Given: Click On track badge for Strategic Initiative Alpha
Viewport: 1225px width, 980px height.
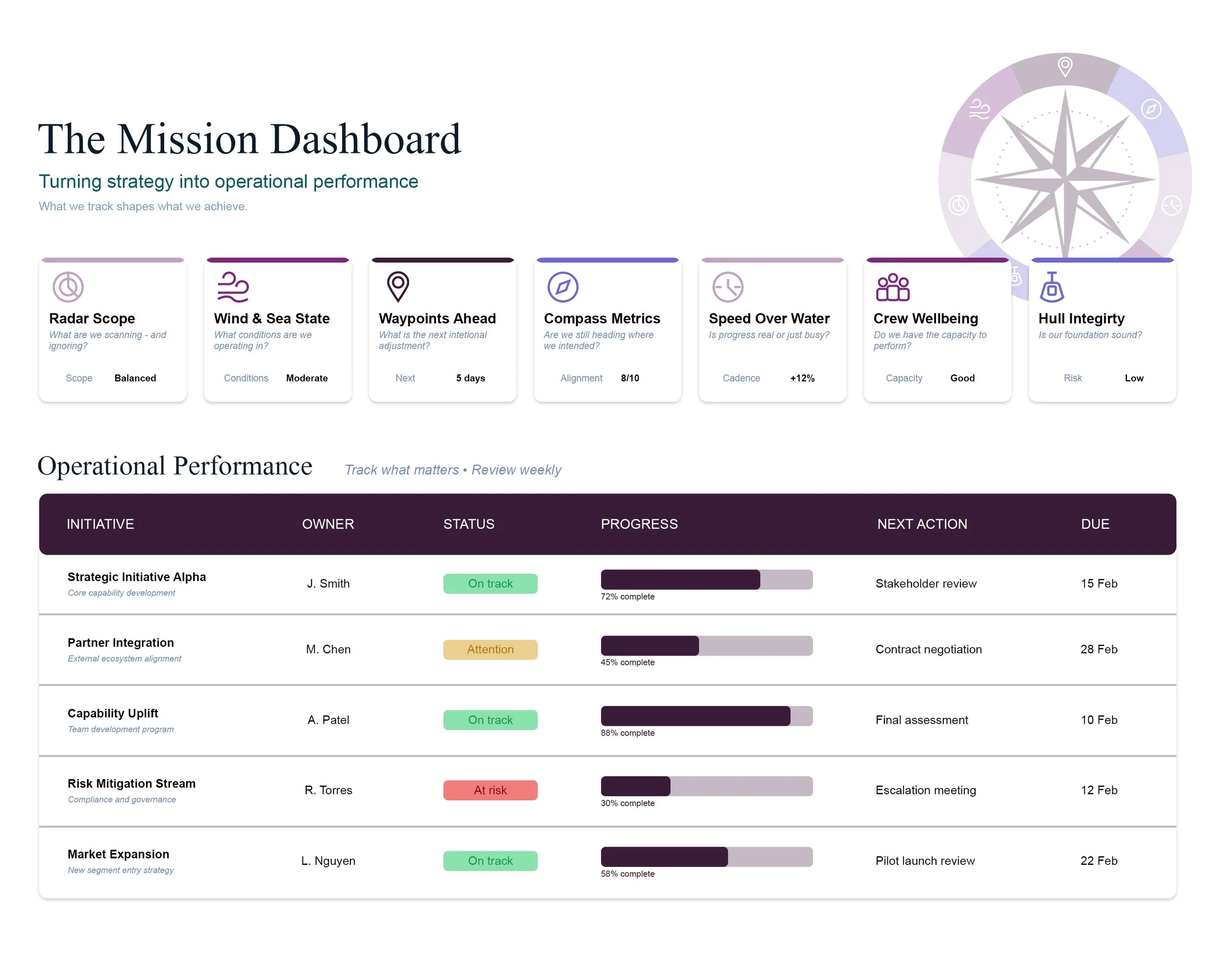Looking at the screenshot, I should point(490,584).
